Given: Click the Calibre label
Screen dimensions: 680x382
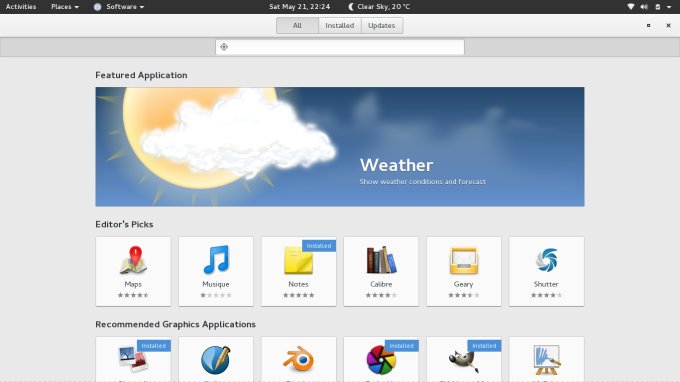Looking at the screenshot, I should tap(381, 284).
